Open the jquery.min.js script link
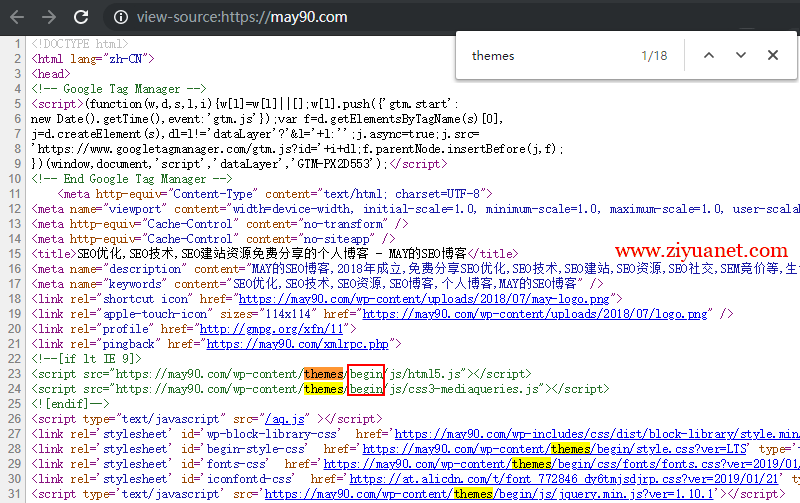Screen dimensions: 800x503 (489, 494)
